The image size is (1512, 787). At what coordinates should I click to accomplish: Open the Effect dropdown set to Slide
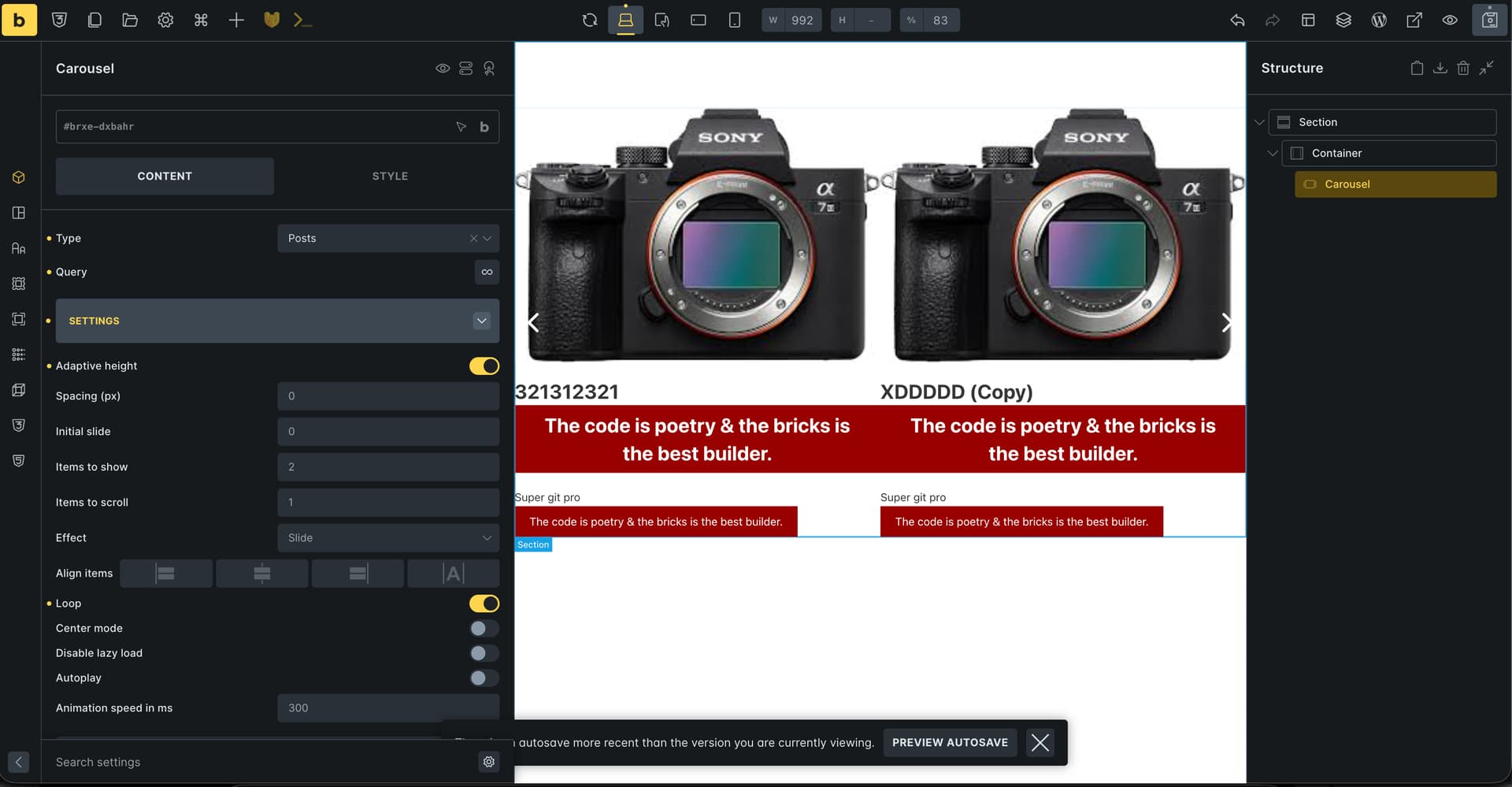point(387,538)
